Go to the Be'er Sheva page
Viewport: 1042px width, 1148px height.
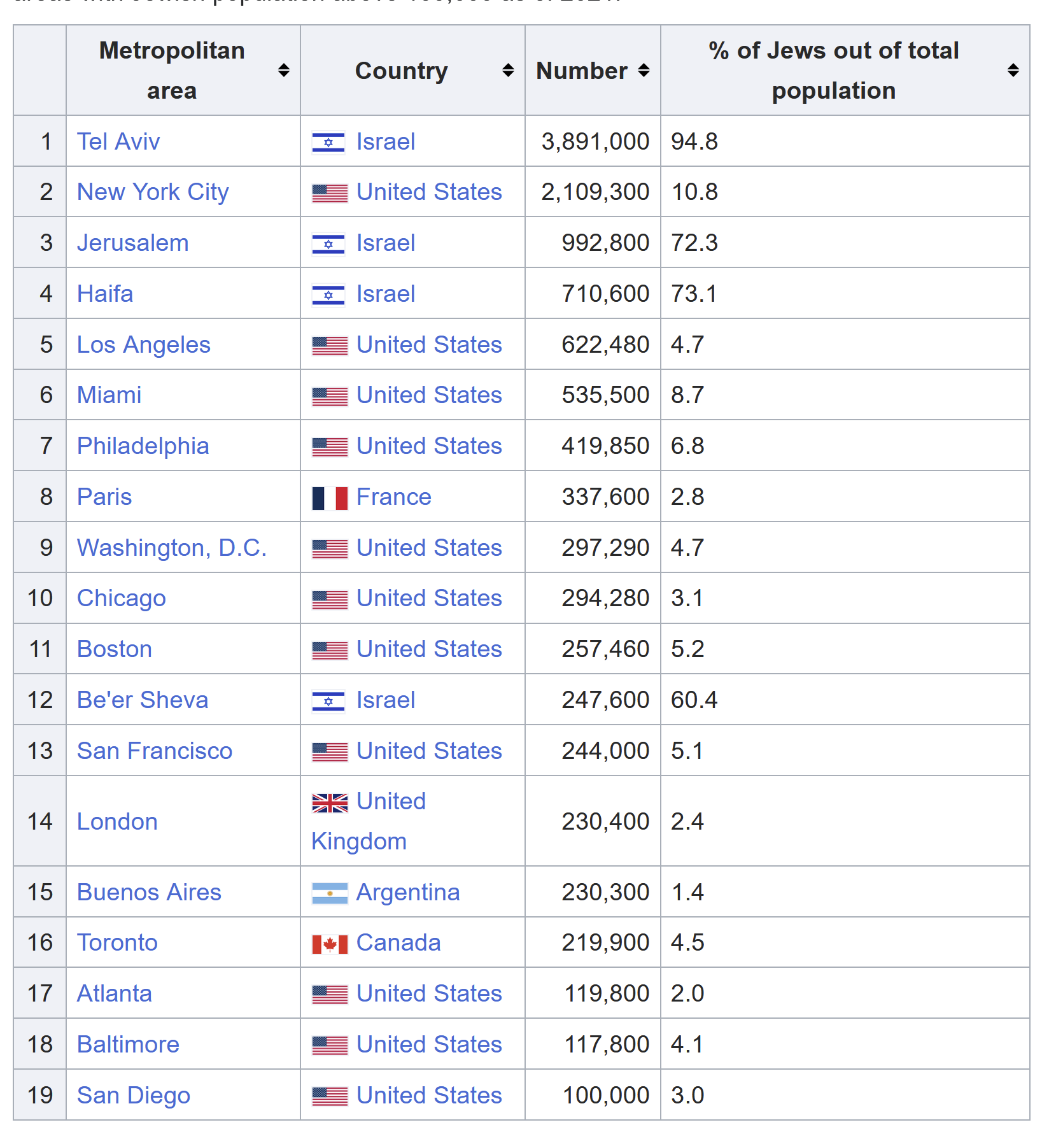tap(143, 700)
